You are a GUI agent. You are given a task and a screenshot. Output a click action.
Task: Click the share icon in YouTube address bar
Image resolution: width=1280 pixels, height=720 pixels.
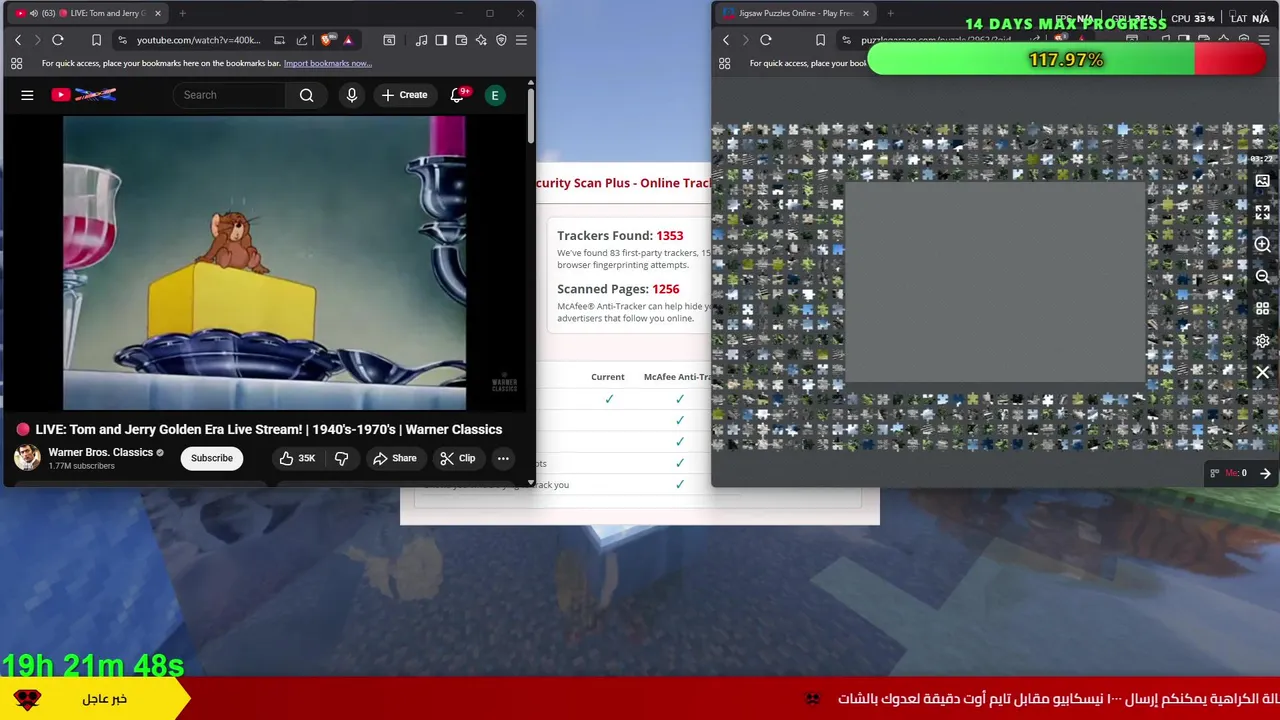point(302,40)
